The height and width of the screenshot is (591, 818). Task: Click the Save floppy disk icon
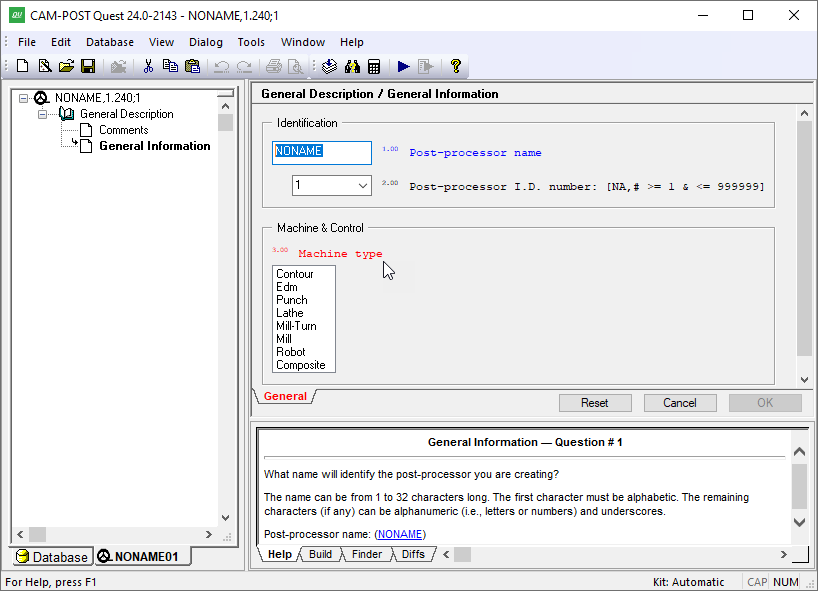point(88,66)
